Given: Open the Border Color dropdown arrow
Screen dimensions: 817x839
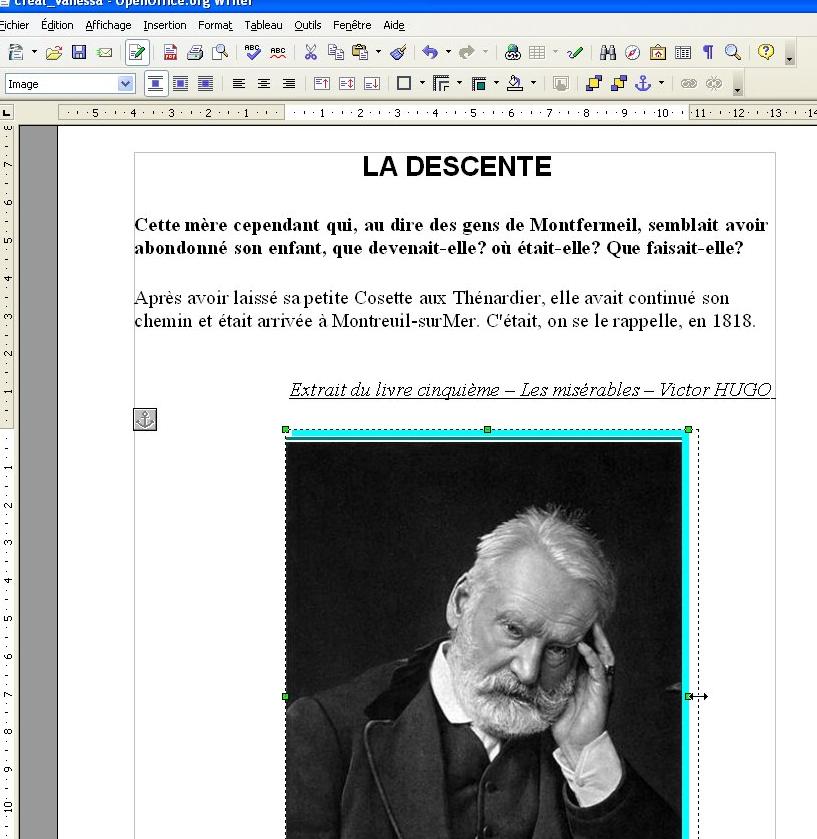Looking at the screenshot, I should (x=497, y=83).
